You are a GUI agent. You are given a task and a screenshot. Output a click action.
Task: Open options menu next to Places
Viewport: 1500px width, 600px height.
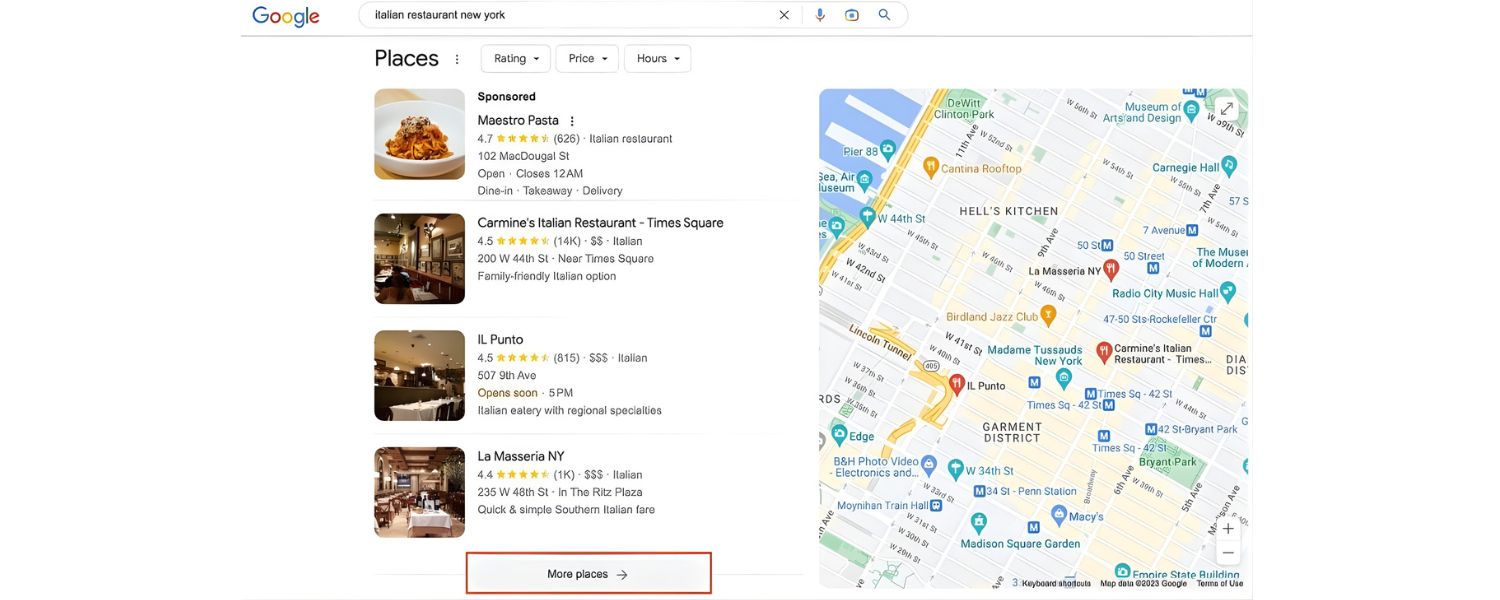457,59
